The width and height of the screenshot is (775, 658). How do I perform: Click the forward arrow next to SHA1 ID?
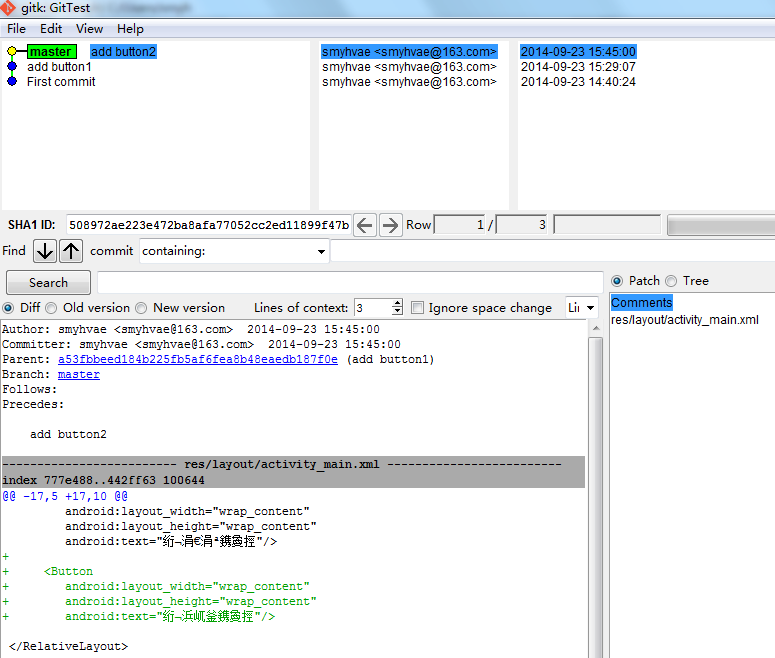[391, 225]
